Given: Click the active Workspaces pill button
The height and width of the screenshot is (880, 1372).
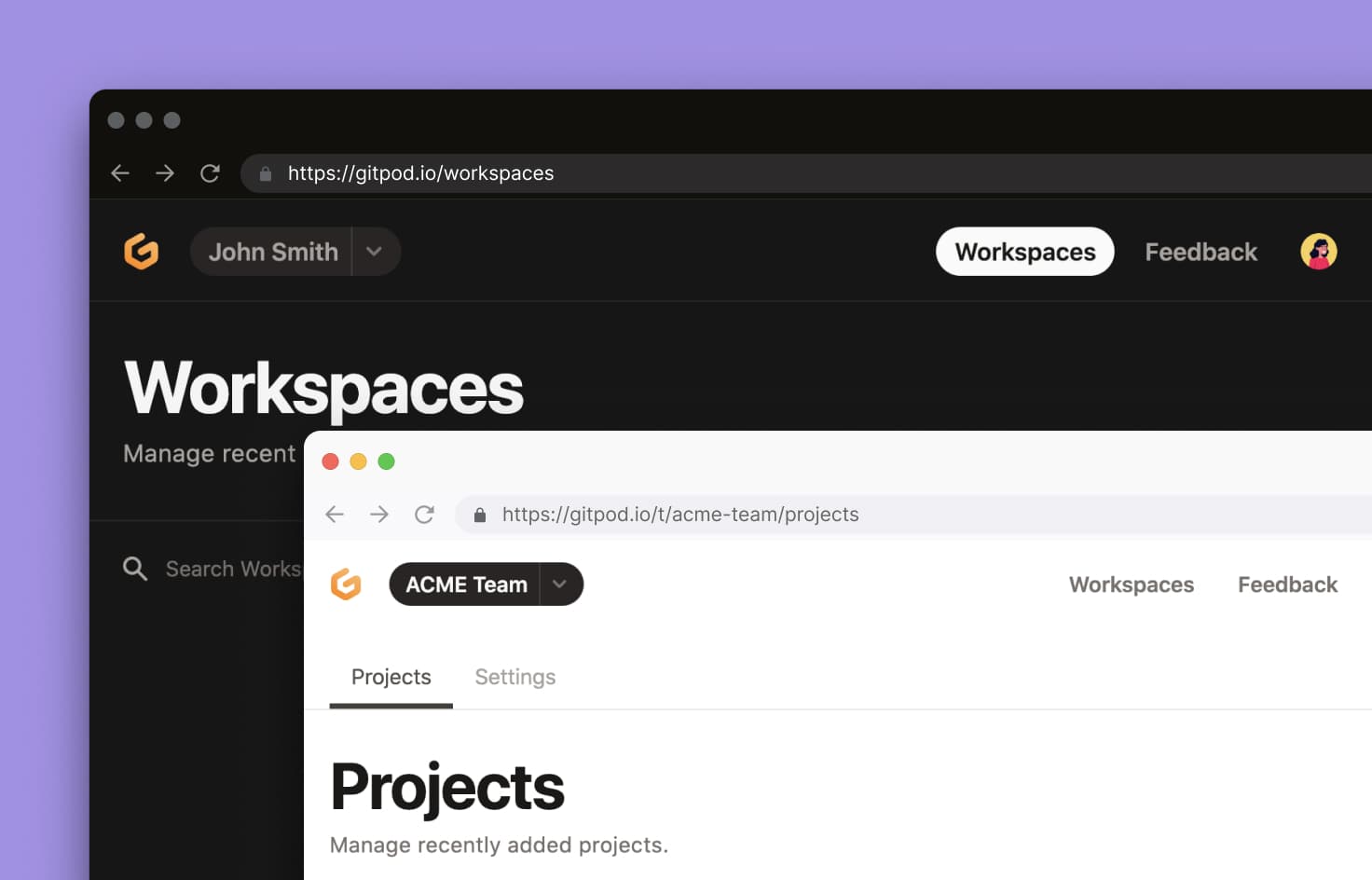Looking at the screenshot, I should click(1024, 252).
